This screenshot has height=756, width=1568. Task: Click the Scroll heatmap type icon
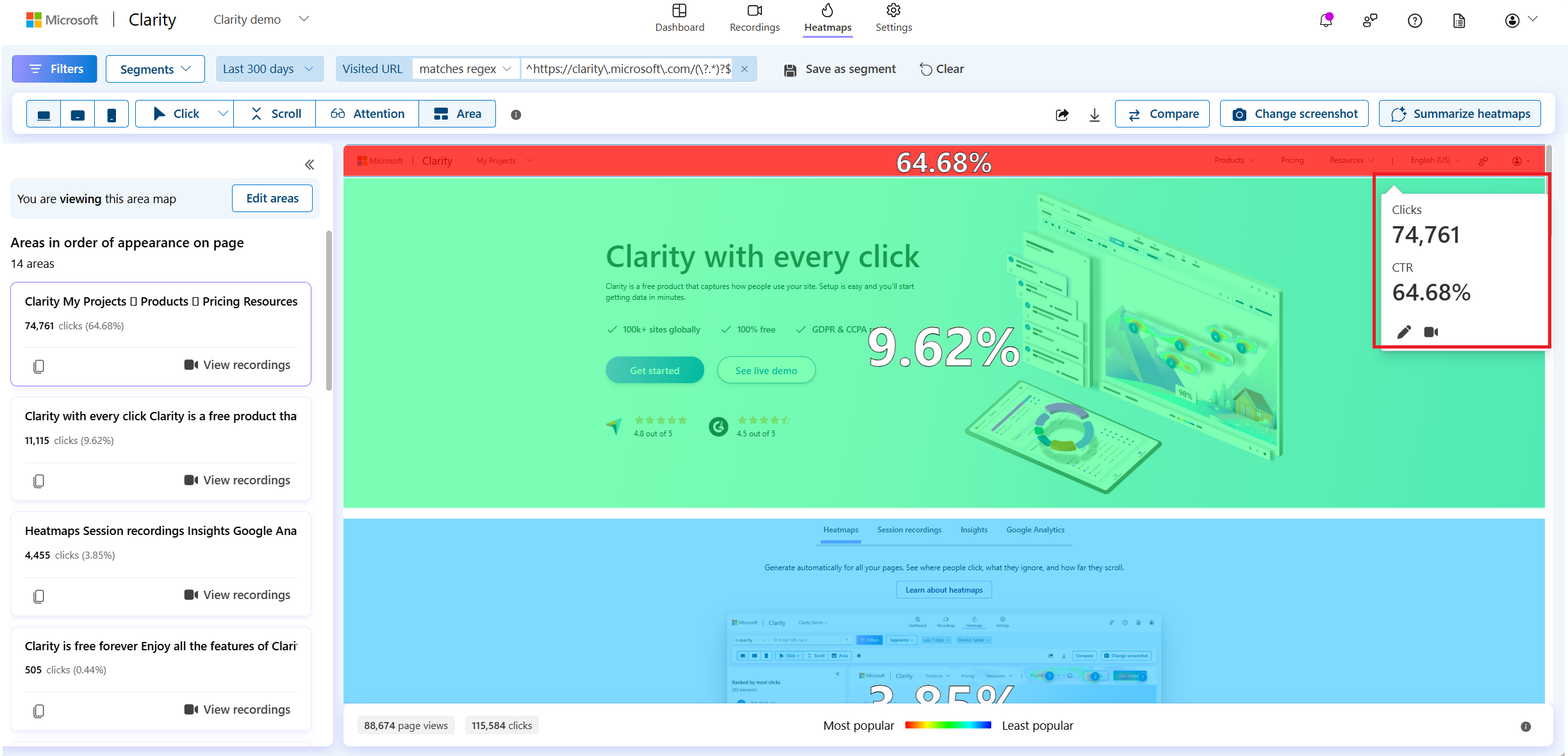coord(276,113)
